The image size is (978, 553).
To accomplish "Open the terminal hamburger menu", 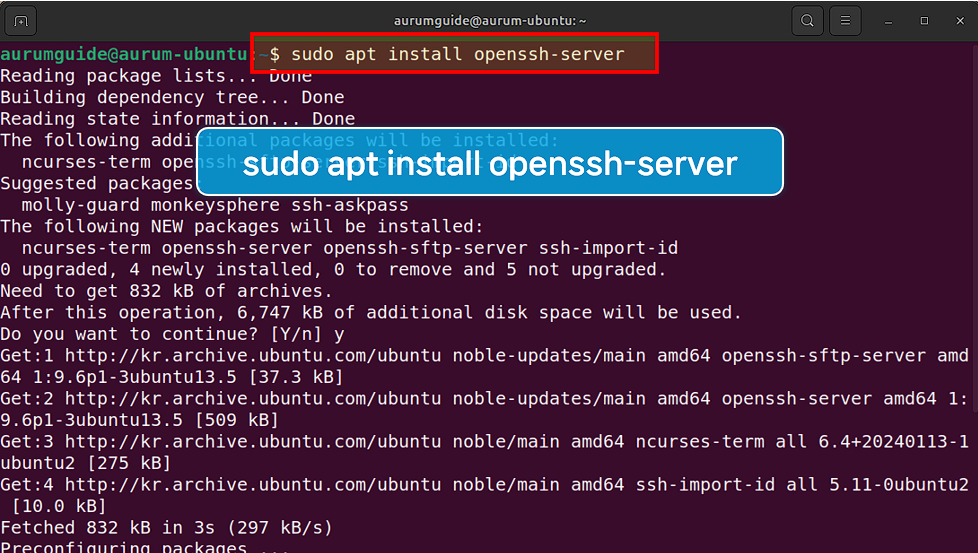I will pyautogui.click(x=845, y=21).
